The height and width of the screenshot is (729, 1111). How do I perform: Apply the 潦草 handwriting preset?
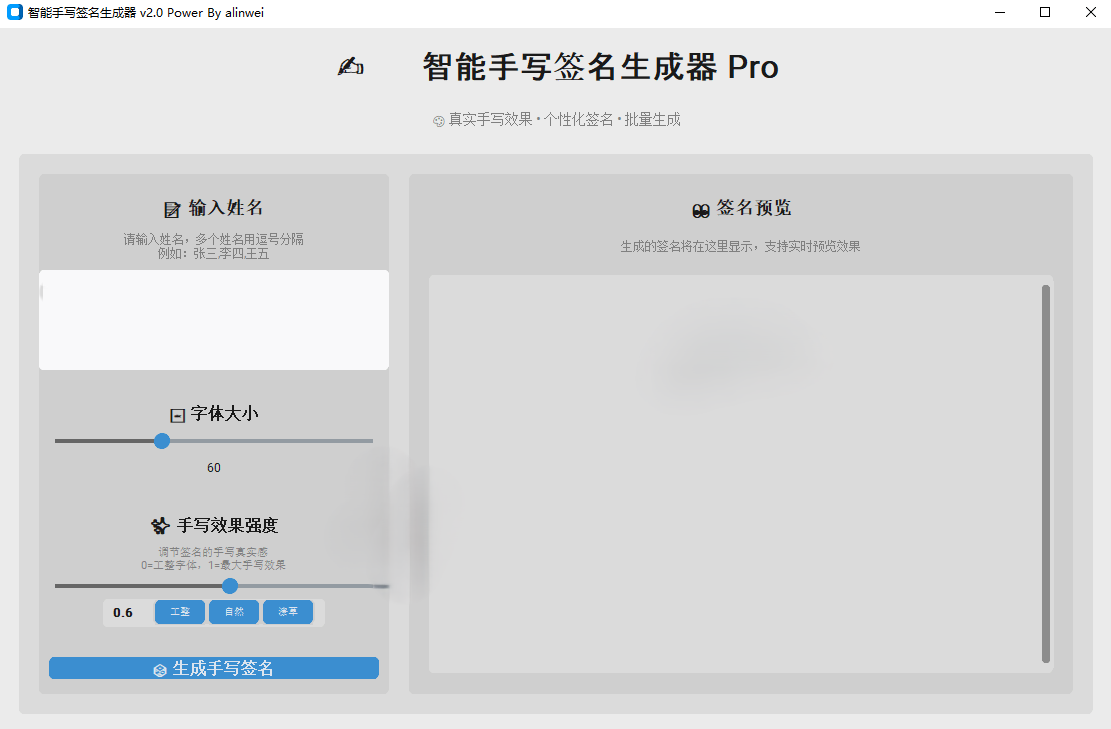click(x=288, y=612)
